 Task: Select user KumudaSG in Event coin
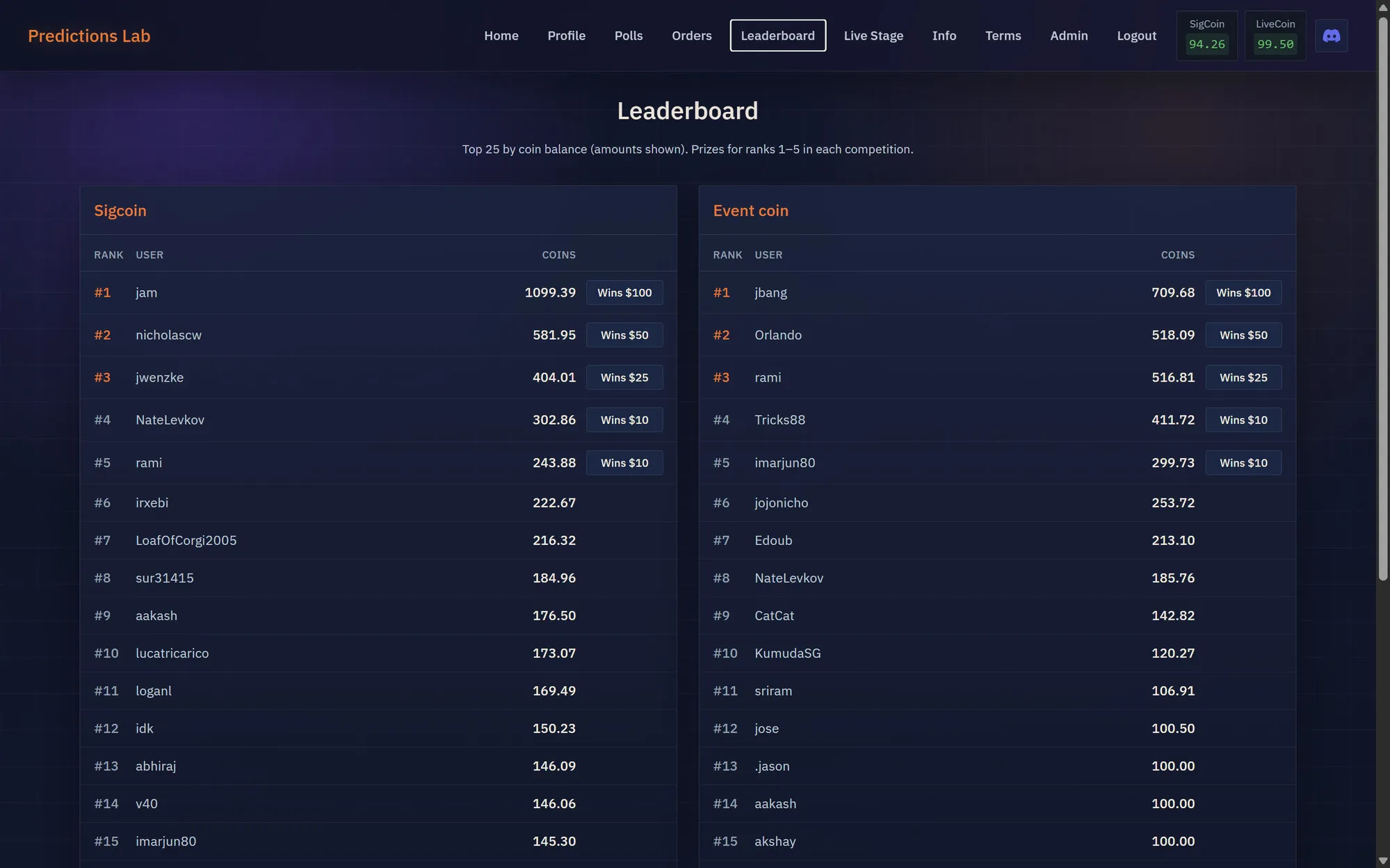pyautogui.click(x=787, y=653)
